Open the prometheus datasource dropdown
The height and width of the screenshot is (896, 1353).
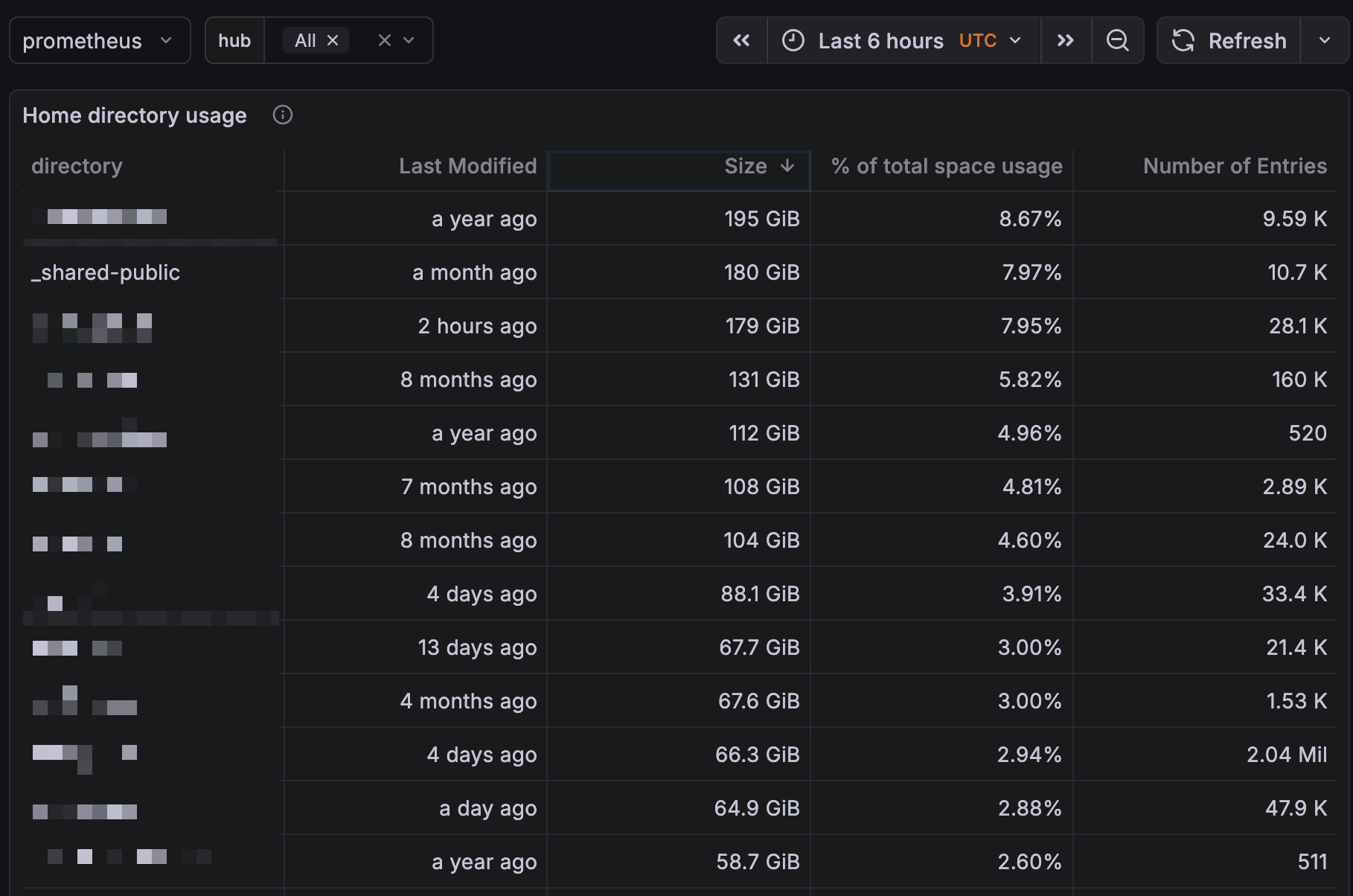point(100,40)
